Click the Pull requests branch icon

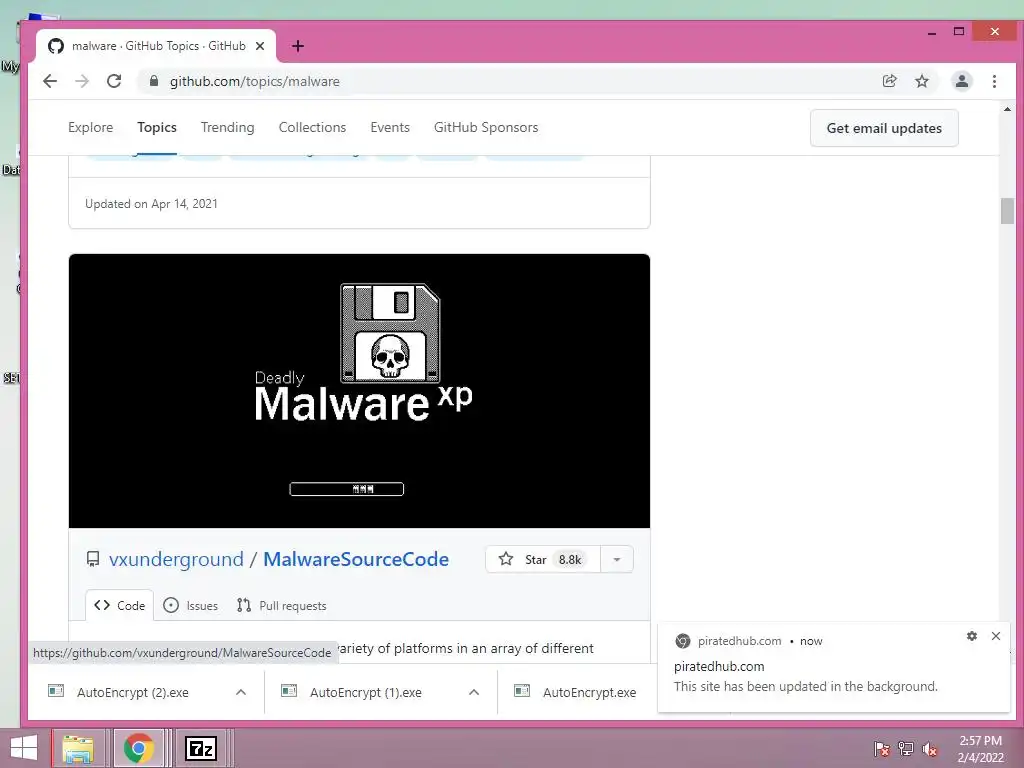(244, 605)
